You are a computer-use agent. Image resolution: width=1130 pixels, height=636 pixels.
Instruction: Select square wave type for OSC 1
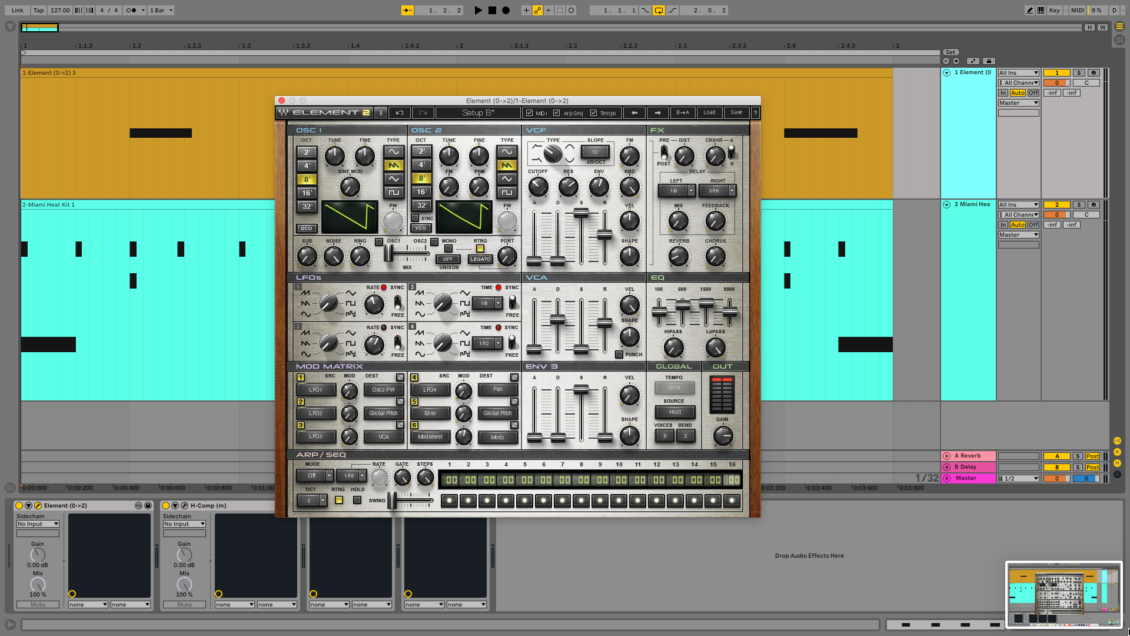[x=393, y=192]
